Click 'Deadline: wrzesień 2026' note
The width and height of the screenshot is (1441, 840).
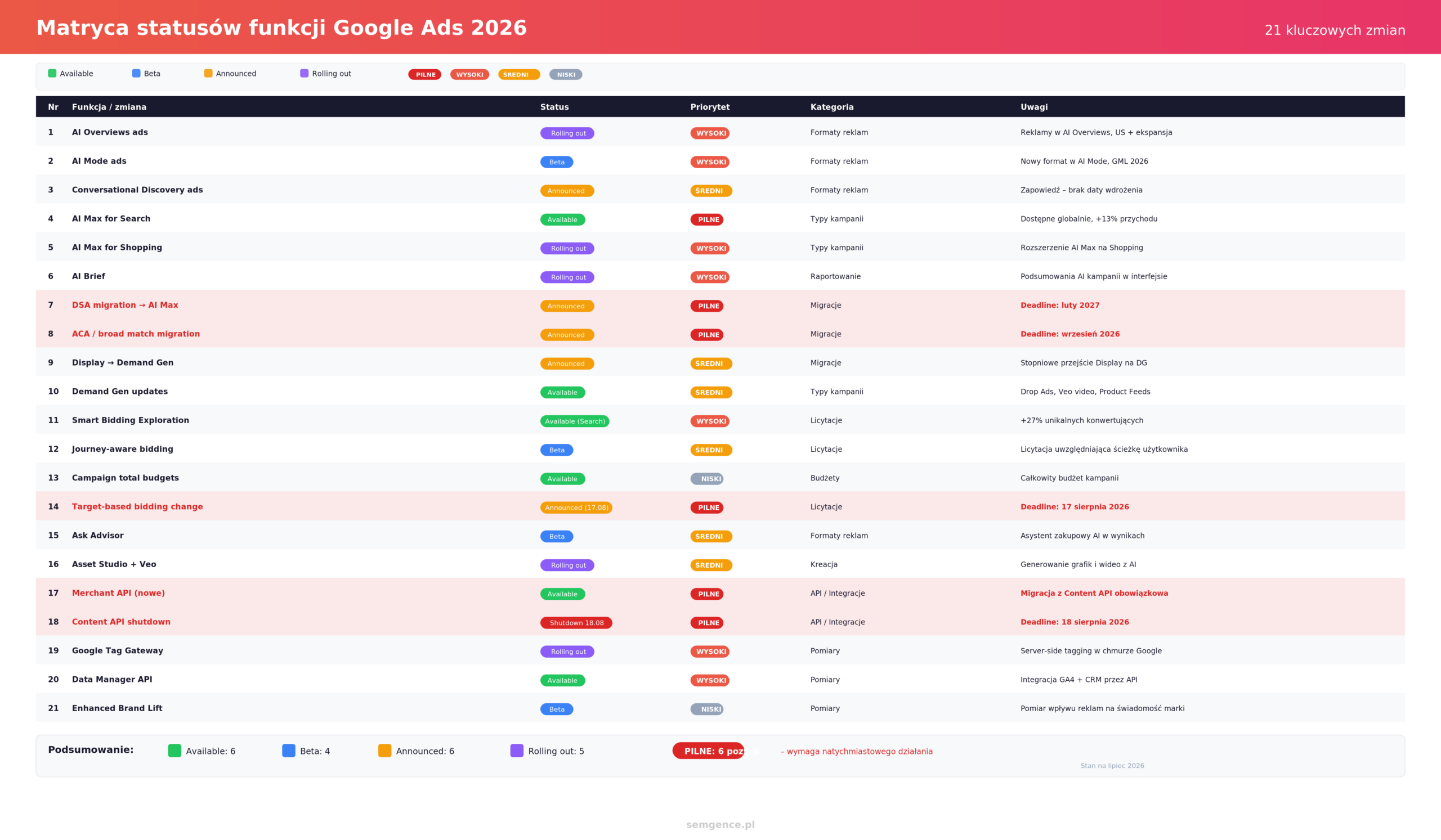point(1071,334)
